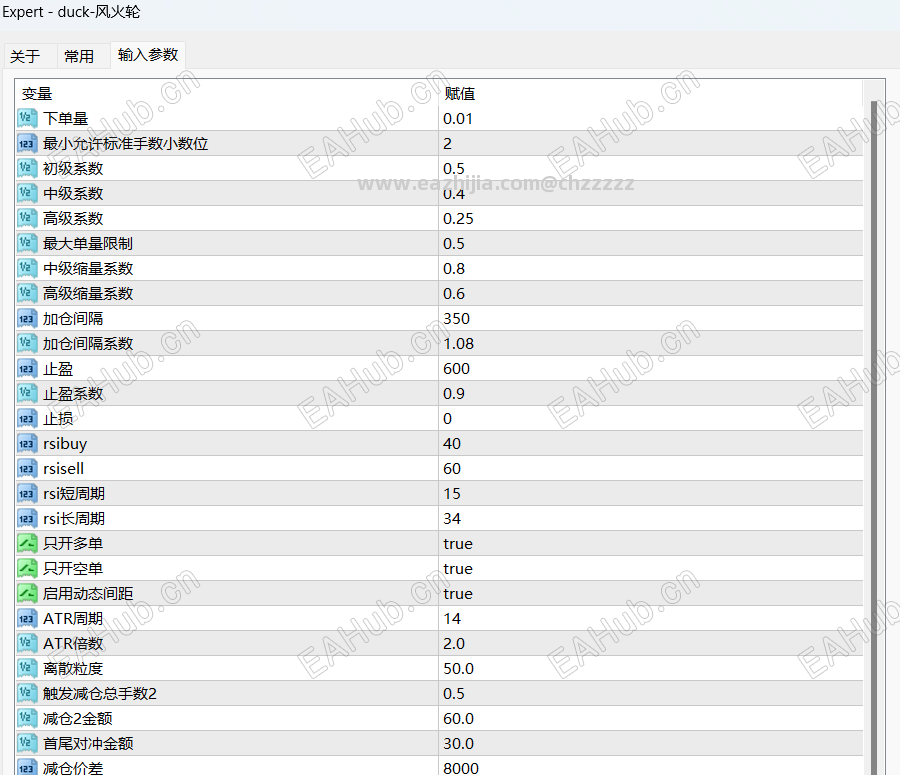The width and height of the screenshot is (900, 775).
Task: Switch to the 关于 tab
Action: [x=25, y=56]
